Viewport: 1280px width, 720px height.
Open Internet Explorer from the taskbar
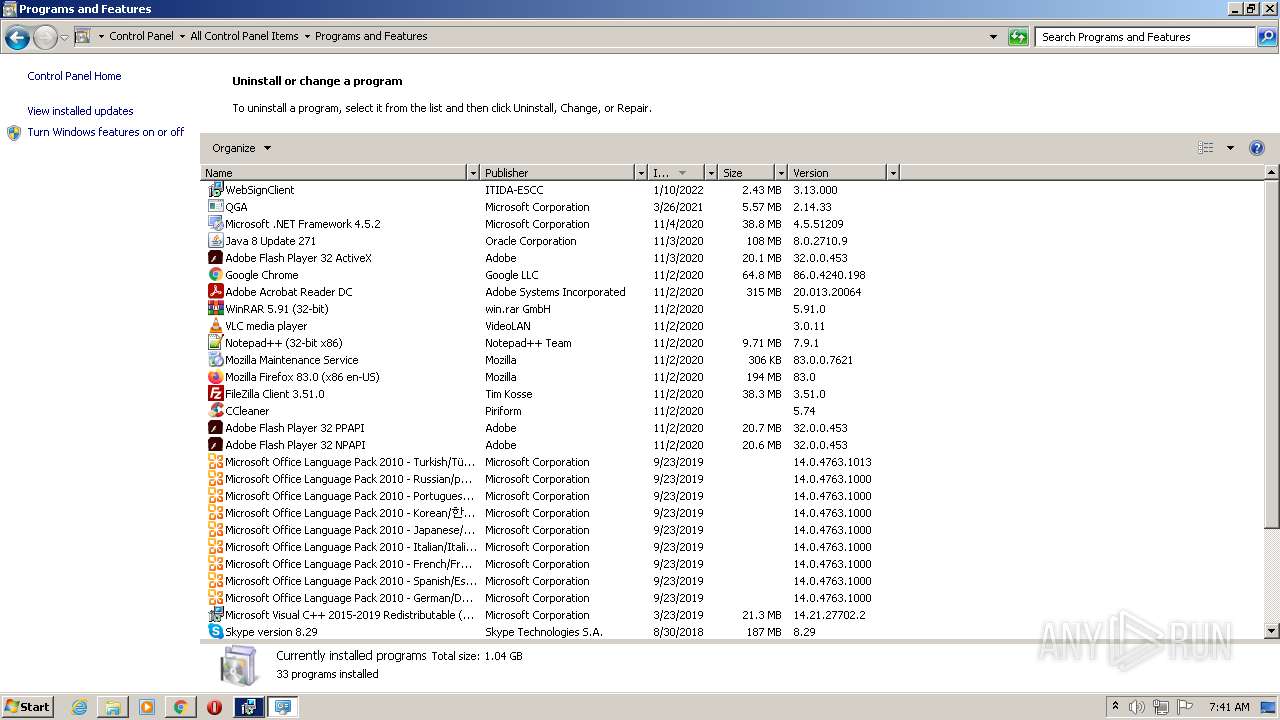coord(79,707)
